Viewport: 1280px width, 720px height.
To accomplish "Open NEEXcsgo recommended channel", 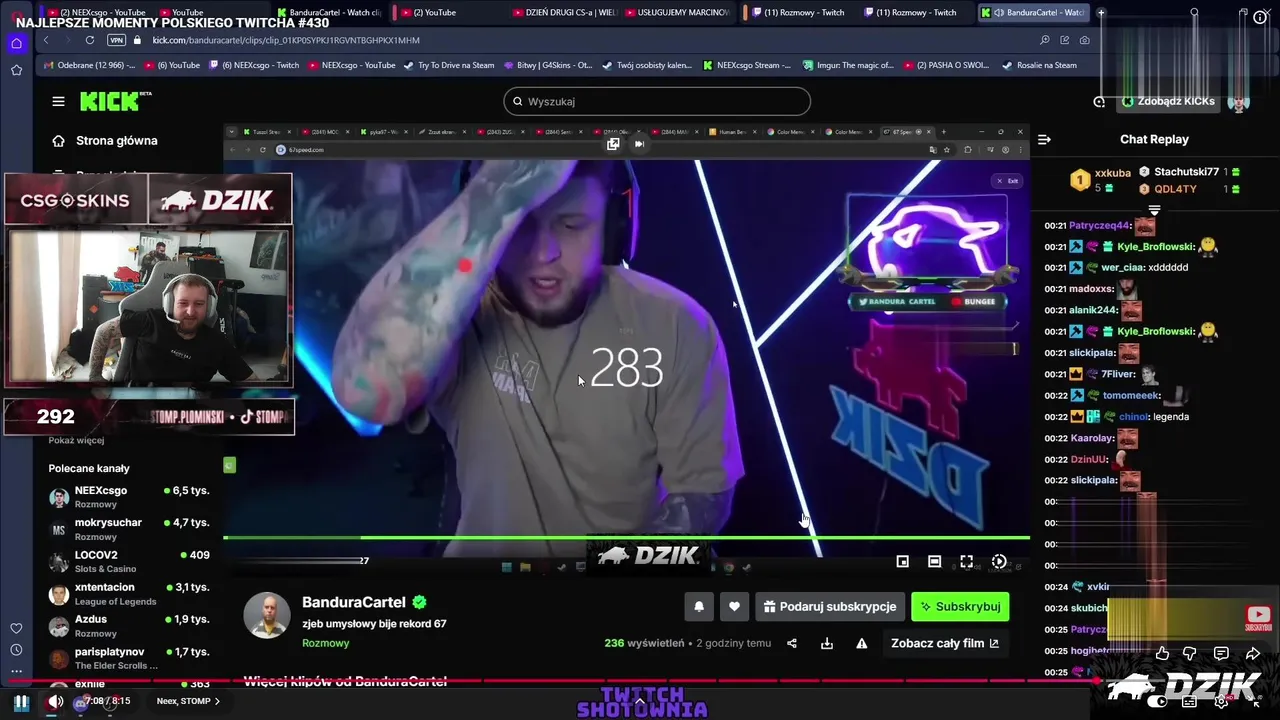I will click(x=130, y=497).
